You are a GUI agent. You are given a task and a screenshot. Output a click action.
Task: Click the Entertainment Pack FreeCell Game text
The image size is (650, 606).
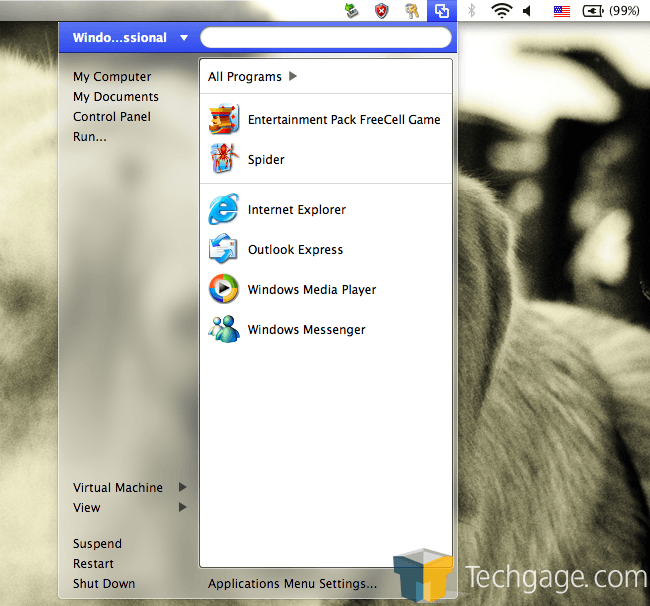[x=344, y=119]
